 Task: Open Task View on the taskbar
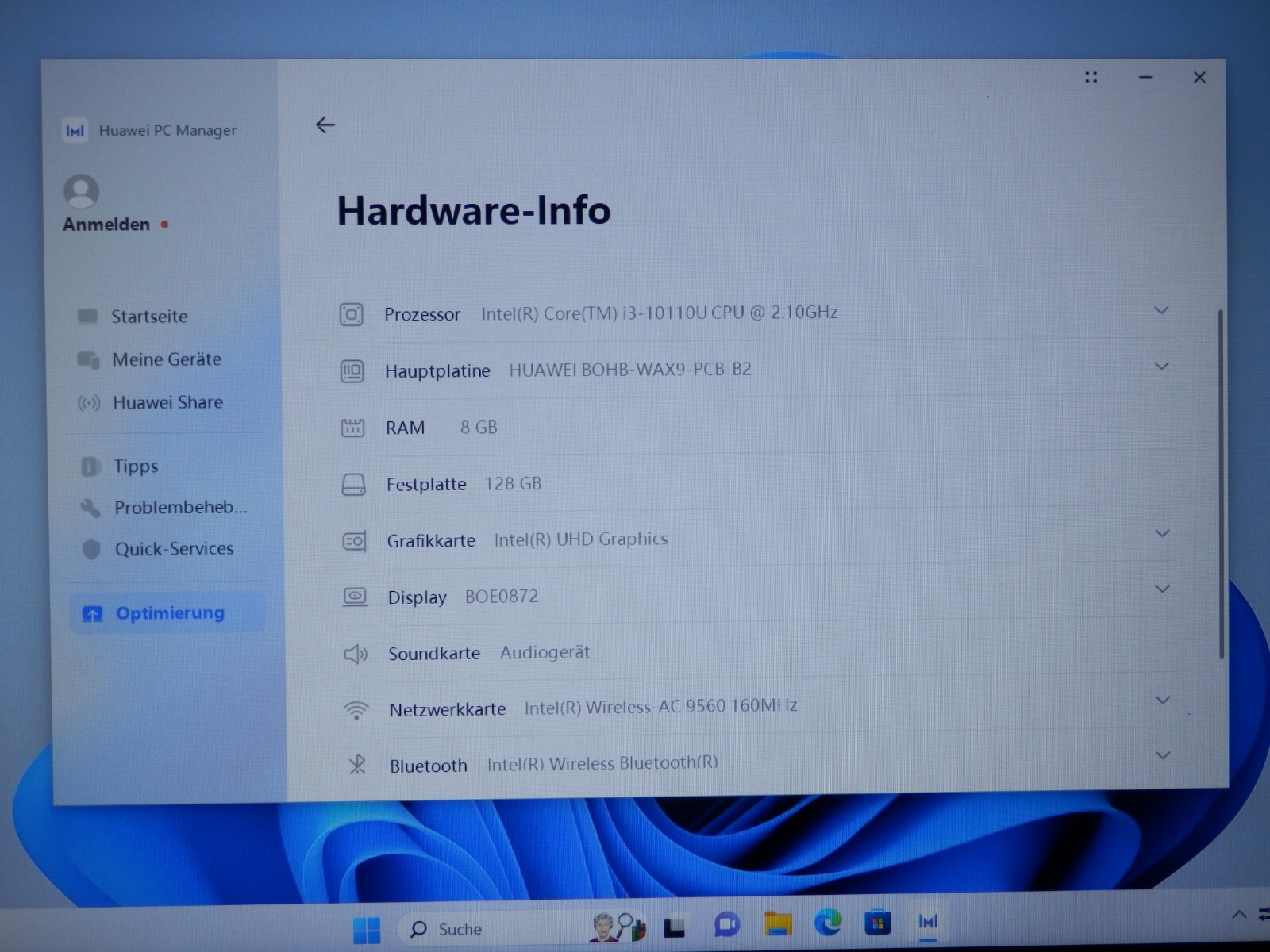click(x=674, y=927)
